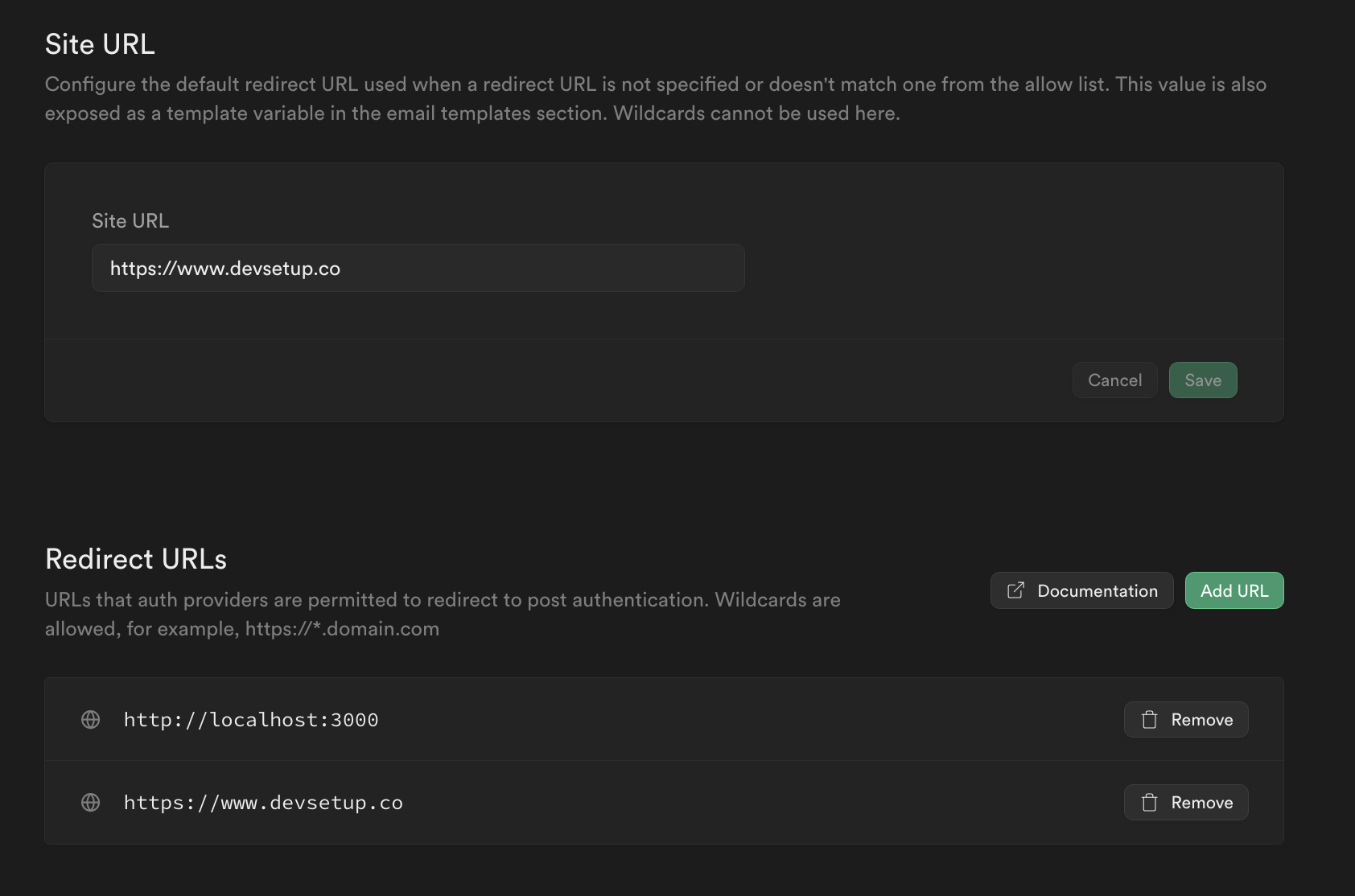Viewport: 1355px width, 896px height.
Task: Click the external-link icon on the Documentation button
Action: click(x=1015, y=590)
